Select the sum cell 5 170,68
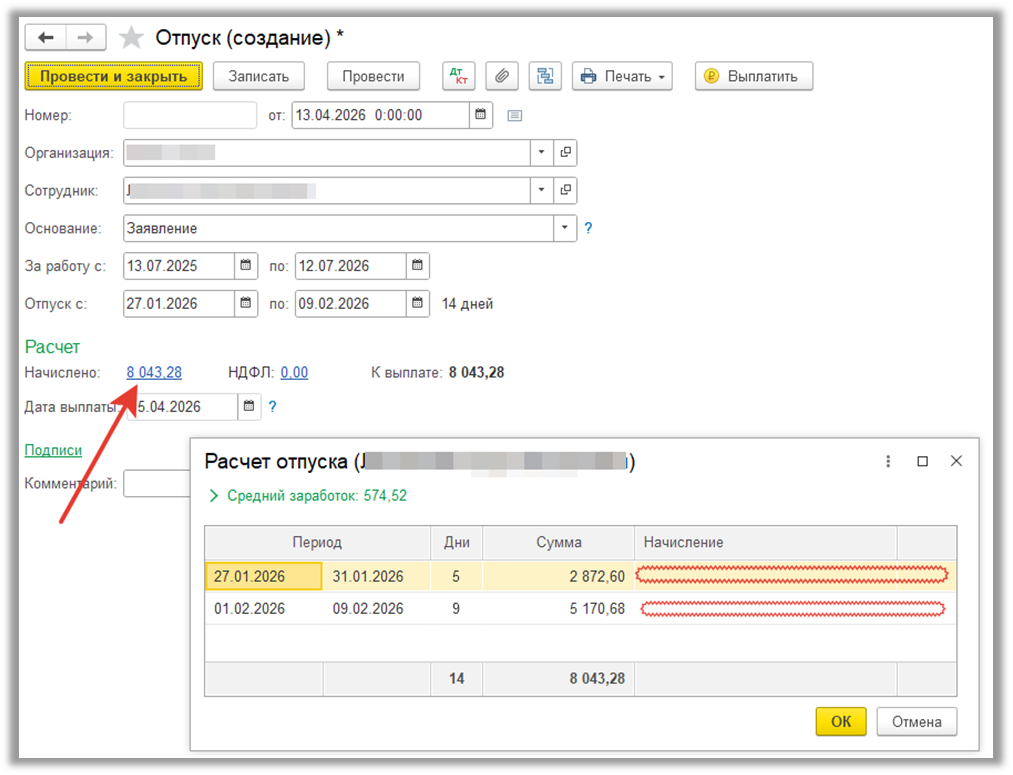 (x=559, y=608)
